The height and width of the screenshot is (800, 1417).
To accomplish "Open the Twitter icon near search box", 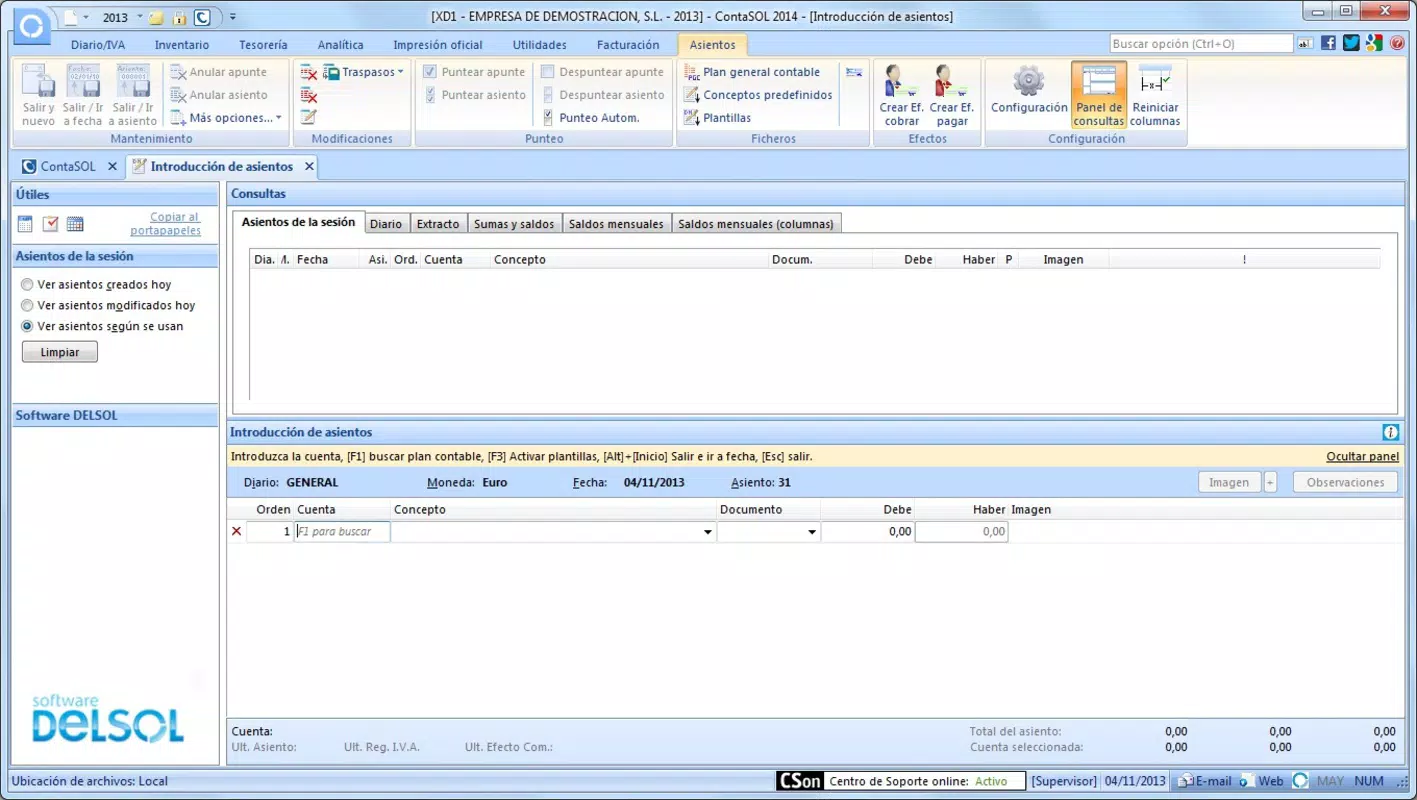I will coord(1351,43).
